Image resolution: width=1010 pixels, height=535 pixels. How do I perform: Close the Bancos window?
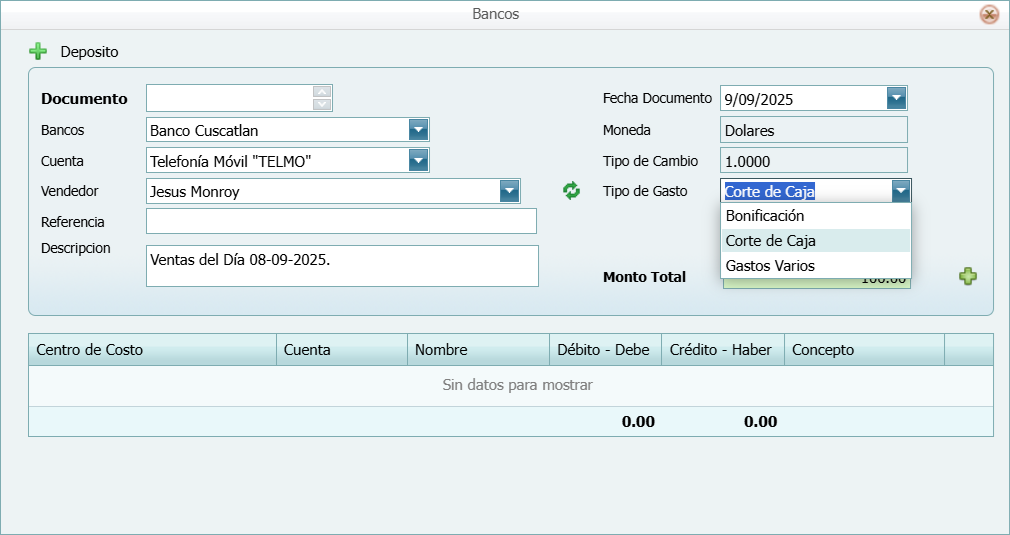tap(989, 14)
